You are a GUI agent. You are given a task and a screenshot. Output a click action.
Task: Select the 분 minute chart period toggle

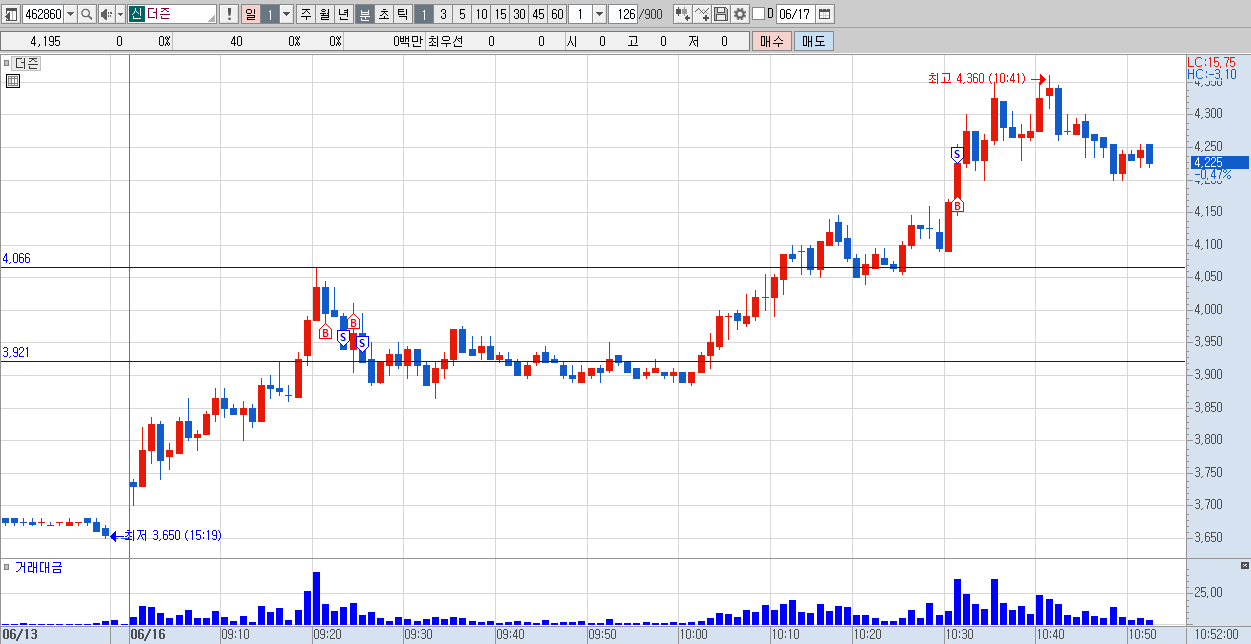pos(364,14)
